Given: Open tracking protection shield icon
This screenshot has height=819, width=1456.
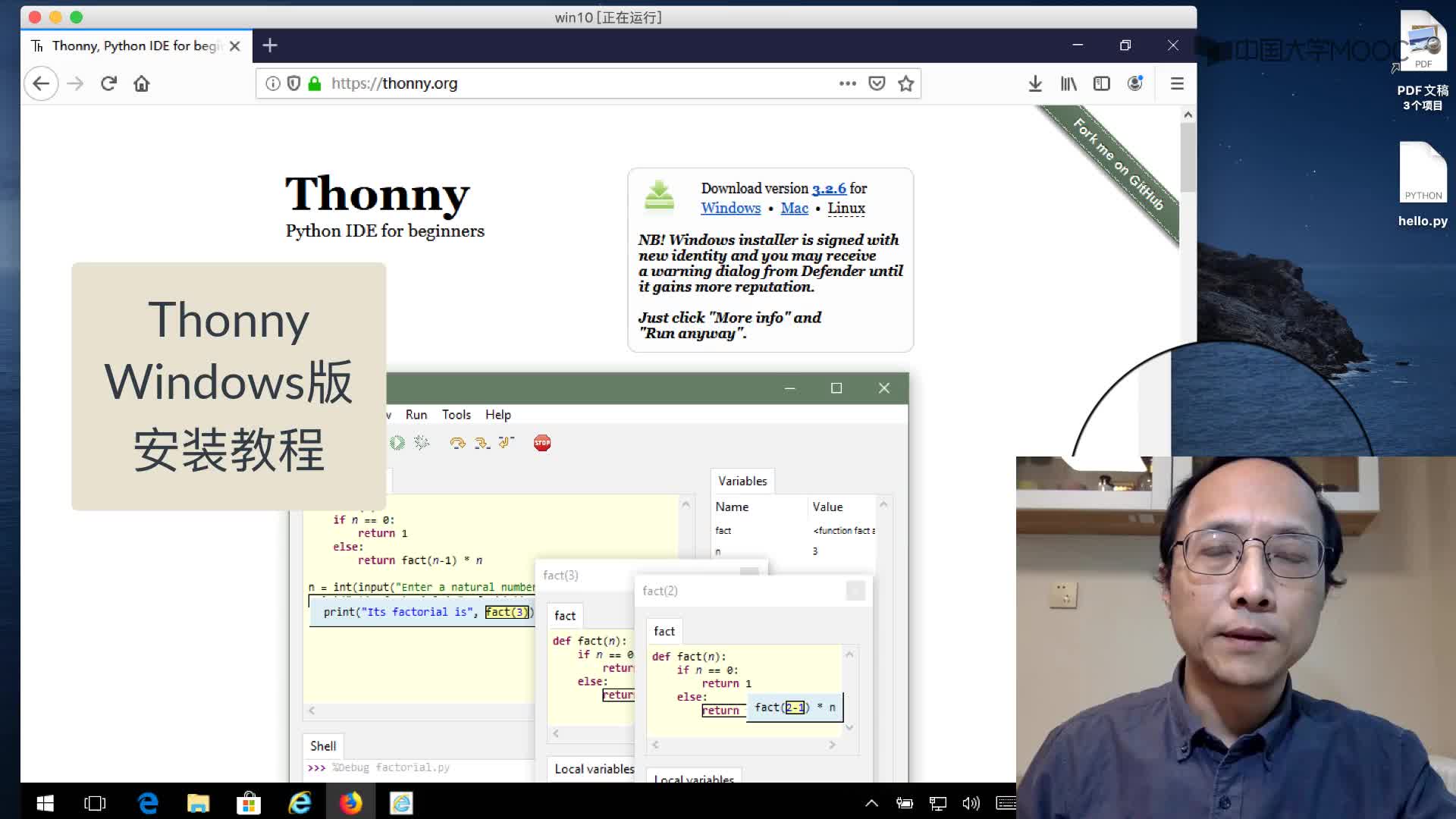Looking at the screenshot, I should point(294,83).
